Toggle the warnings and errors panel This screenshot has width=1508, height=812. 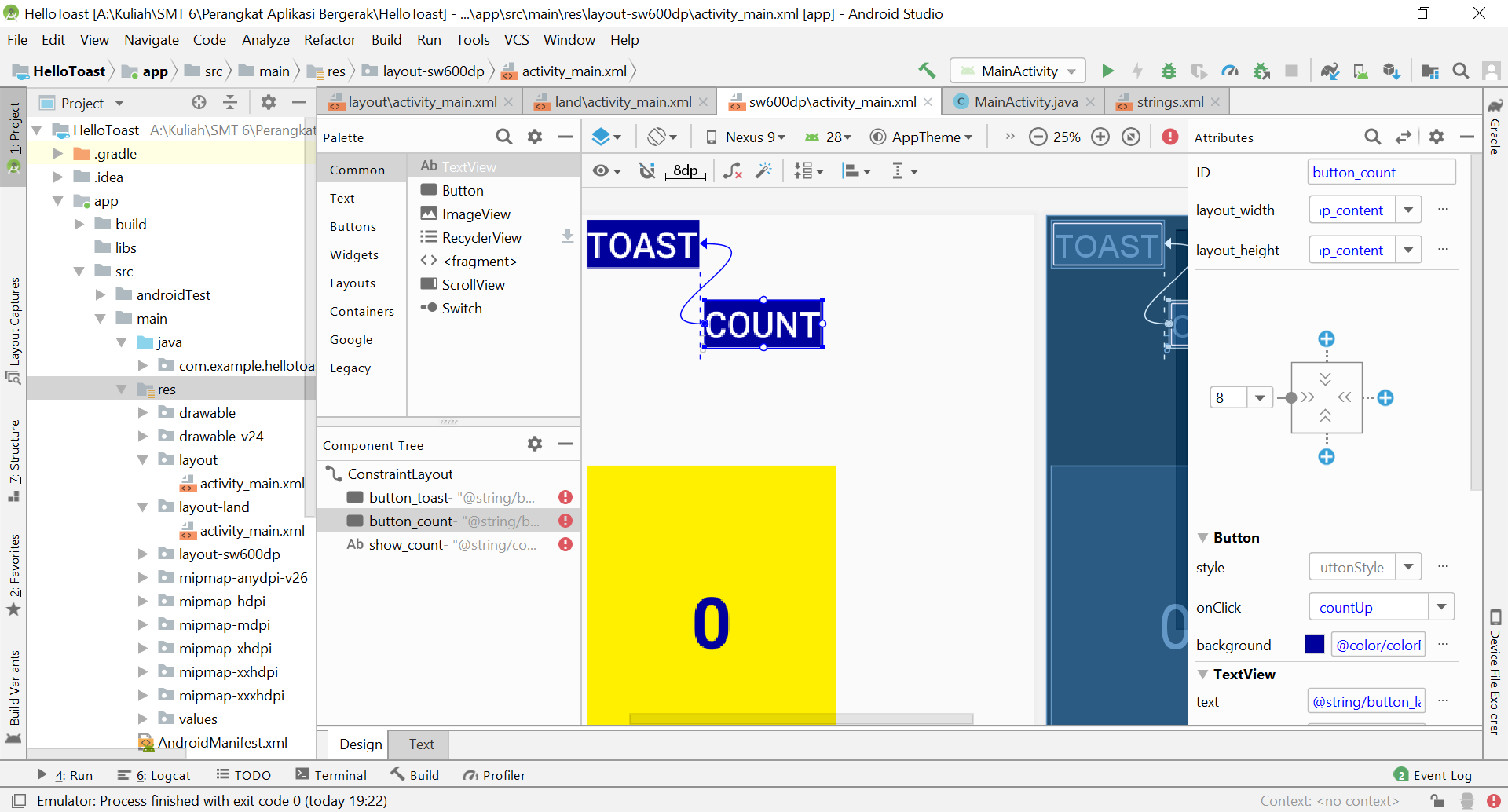(x=1169, y=137)
